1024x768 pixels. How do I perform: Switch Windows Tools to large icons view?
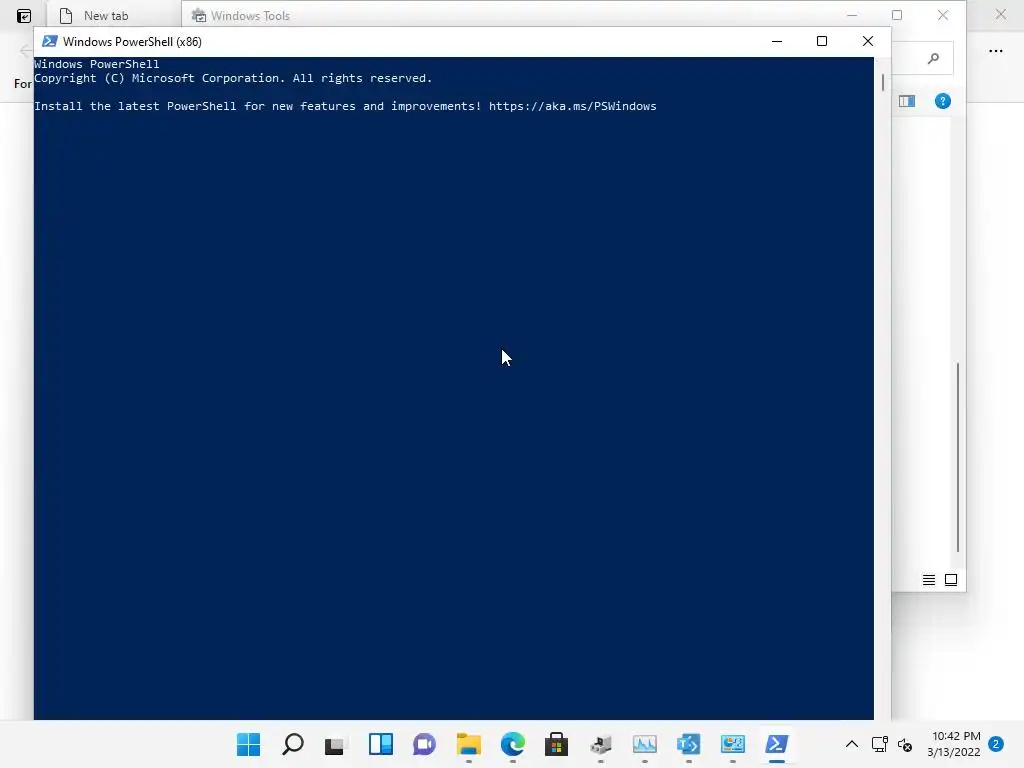tap(951, 580)
